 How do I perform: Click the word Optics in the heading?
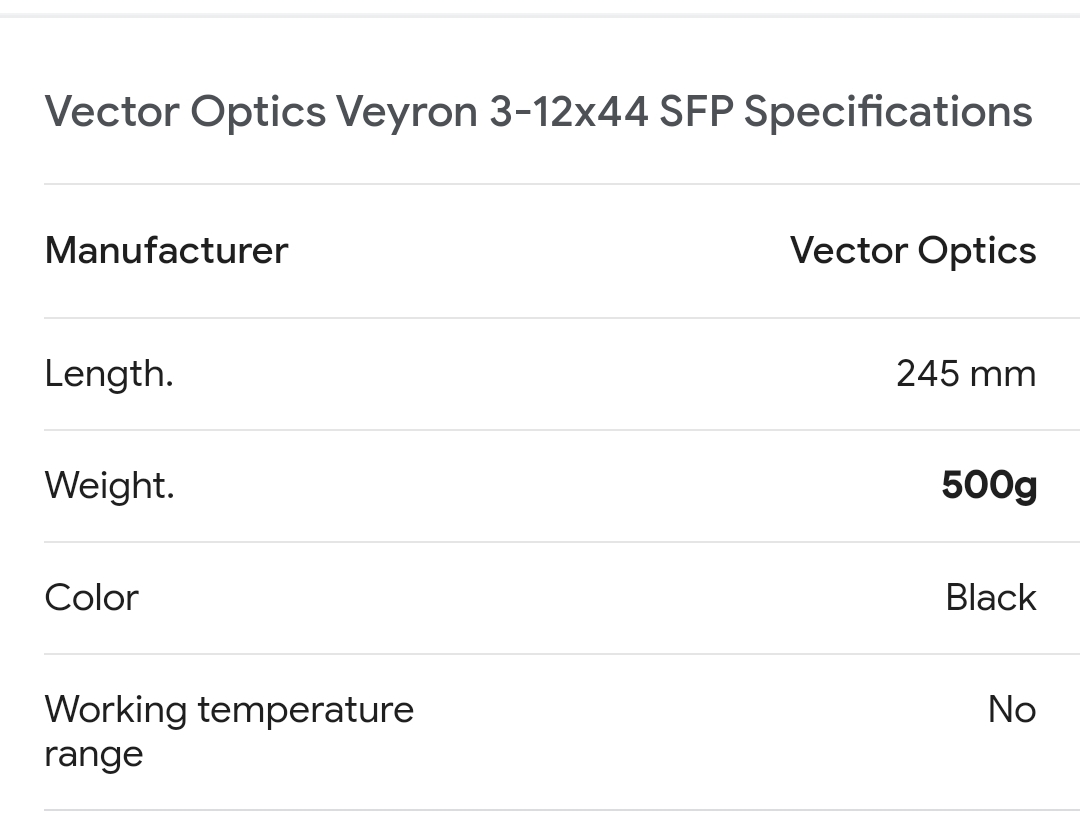click(x=258, y=112)
